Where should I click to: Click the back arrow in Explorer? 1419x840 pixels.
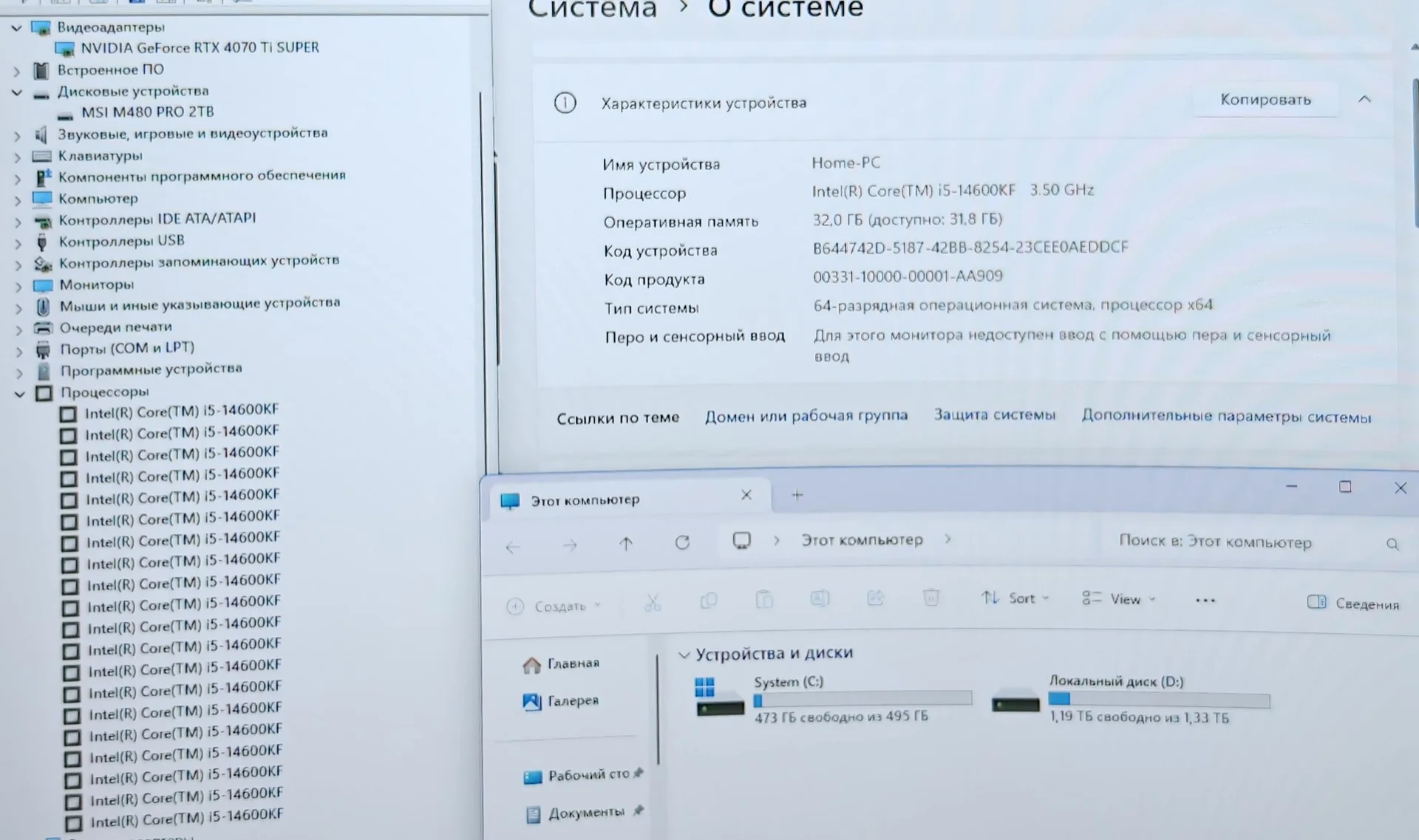pos(512,547)
